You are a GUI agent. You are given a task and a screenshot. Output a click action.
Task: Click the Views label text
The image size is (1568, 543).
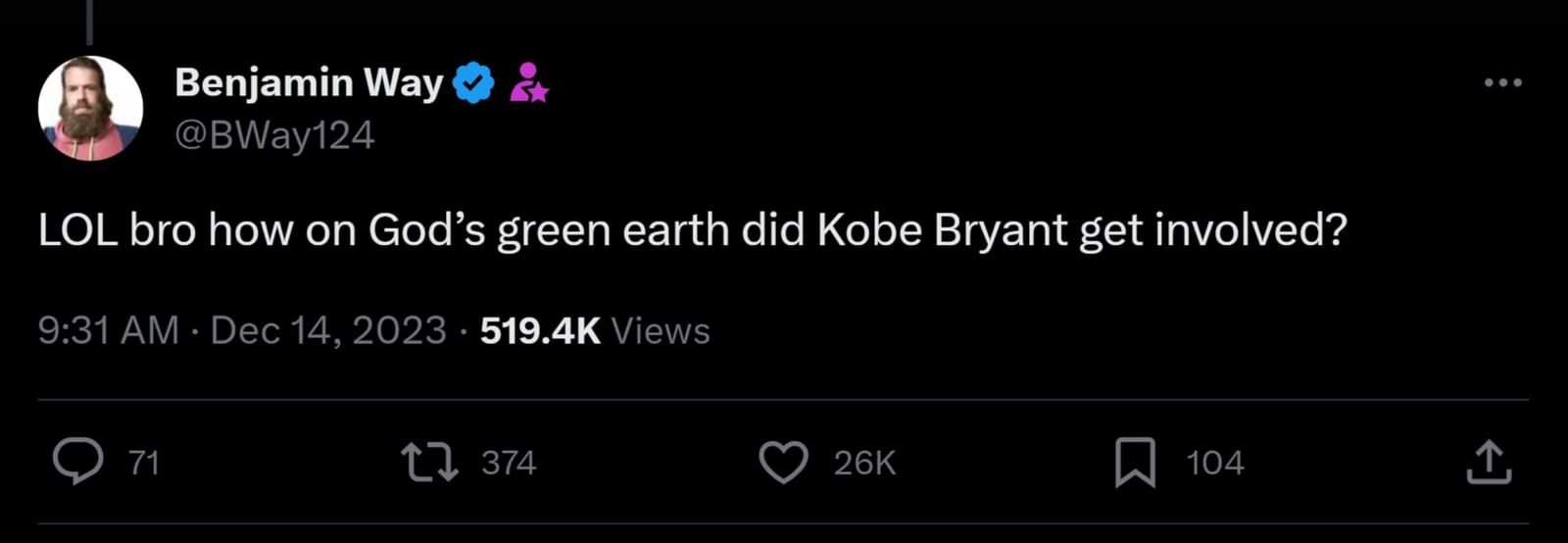[661, 331]
